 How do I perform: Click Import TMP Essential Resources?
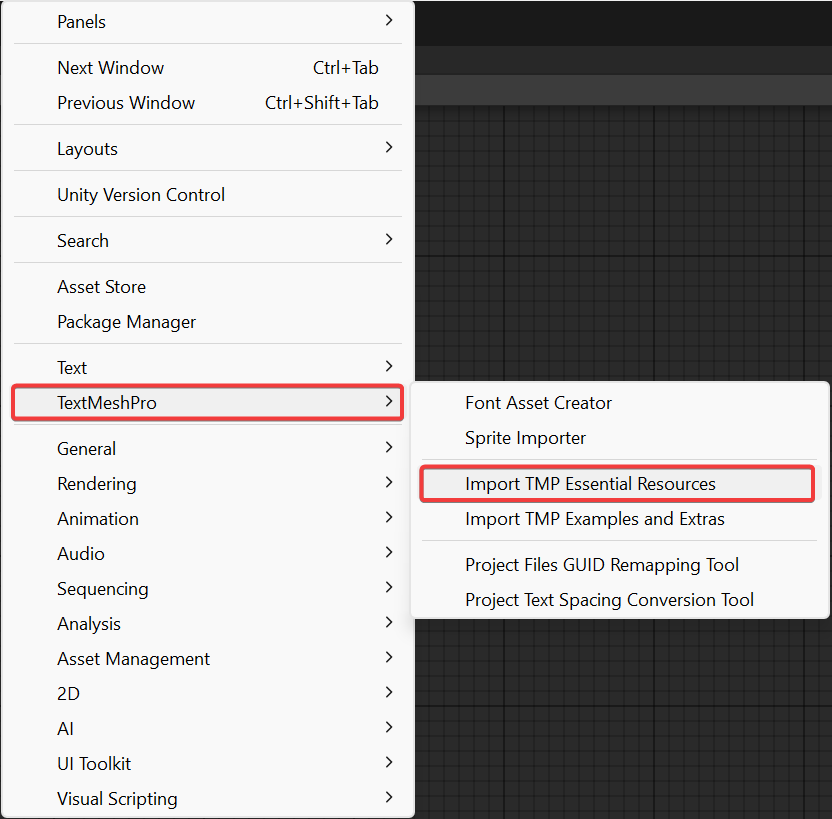pyautogui.click(x=591, y=484)
